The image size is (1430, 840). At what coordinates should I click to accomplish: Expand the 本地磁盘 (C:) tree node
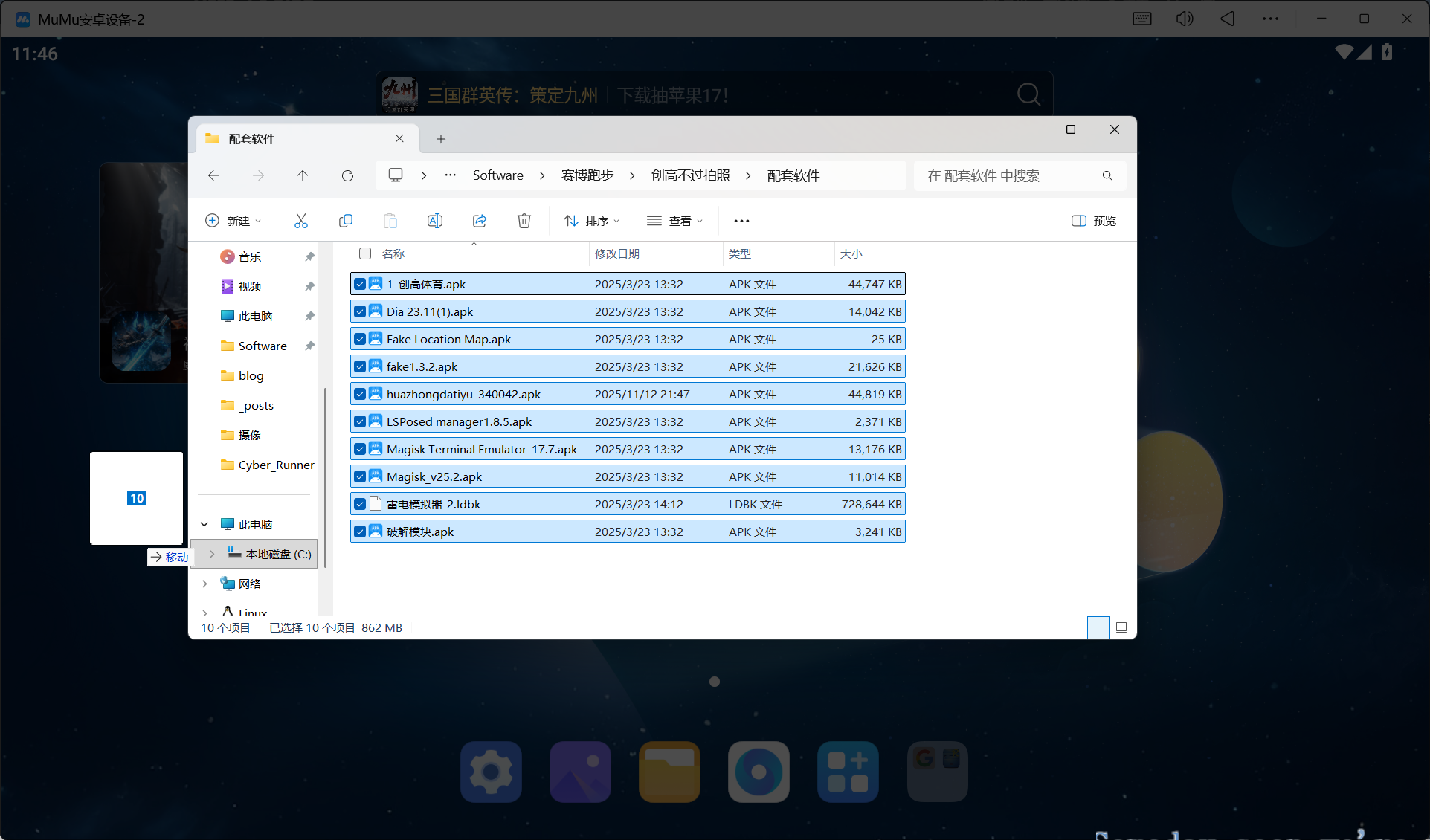(212, 554)
